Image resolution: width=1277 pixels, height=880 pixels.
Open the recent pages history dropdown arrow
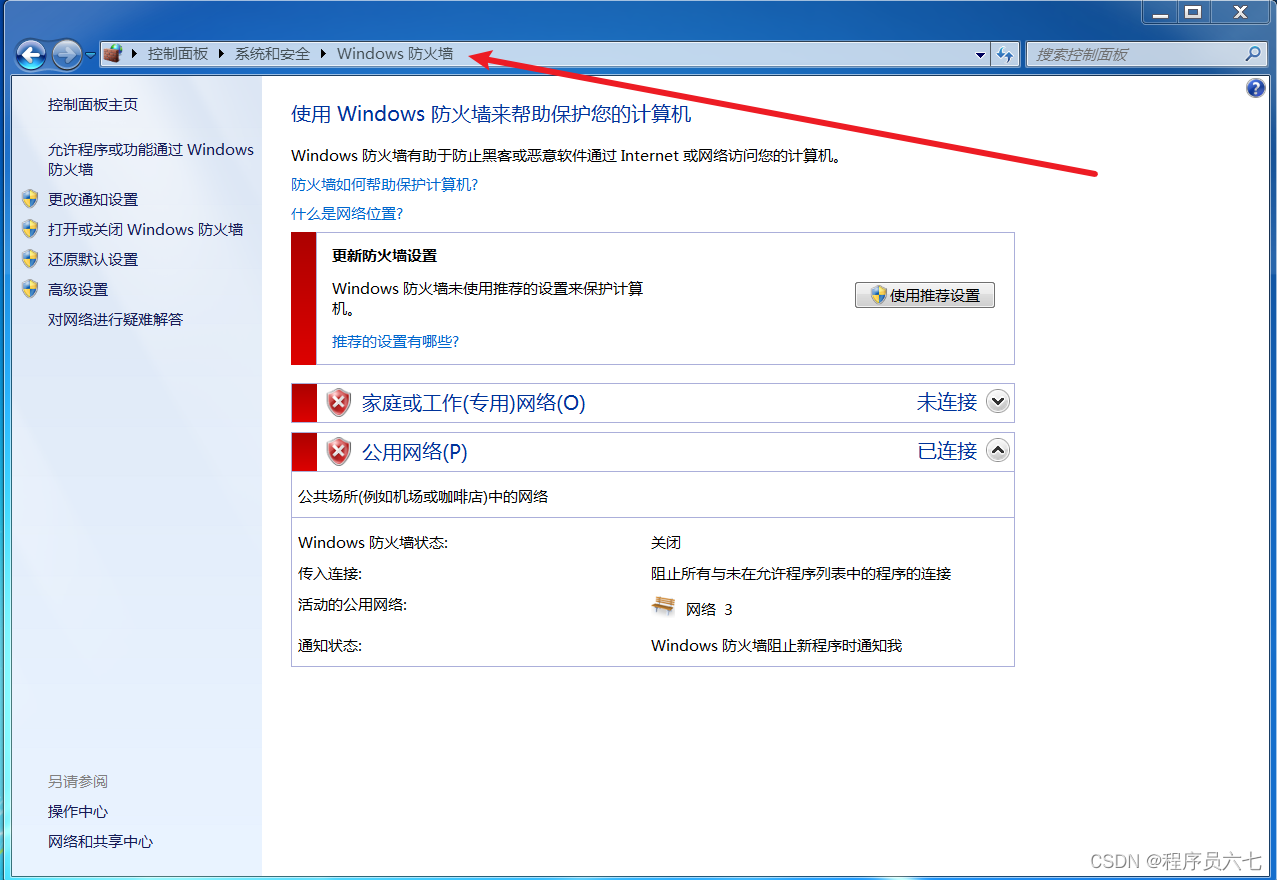click(x=90, y=55)
